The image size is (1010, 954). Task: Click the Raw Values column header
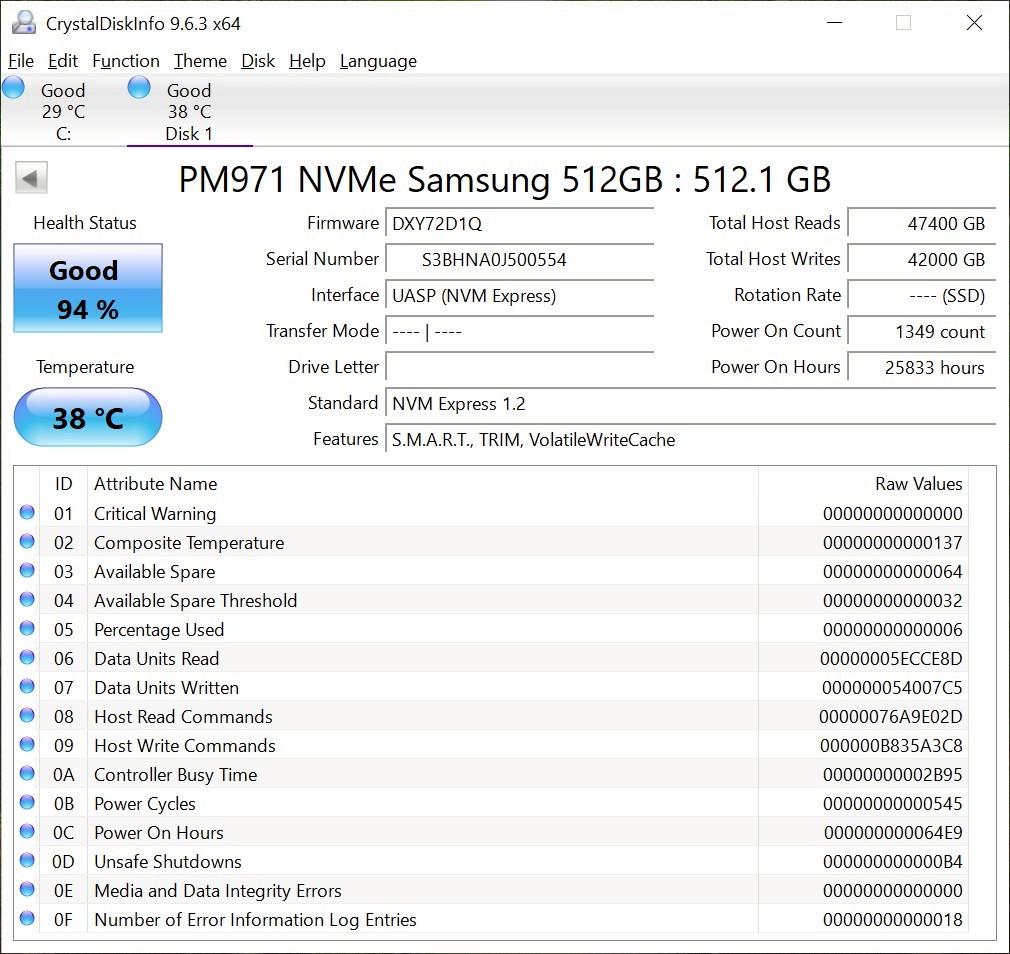[864, 484]
